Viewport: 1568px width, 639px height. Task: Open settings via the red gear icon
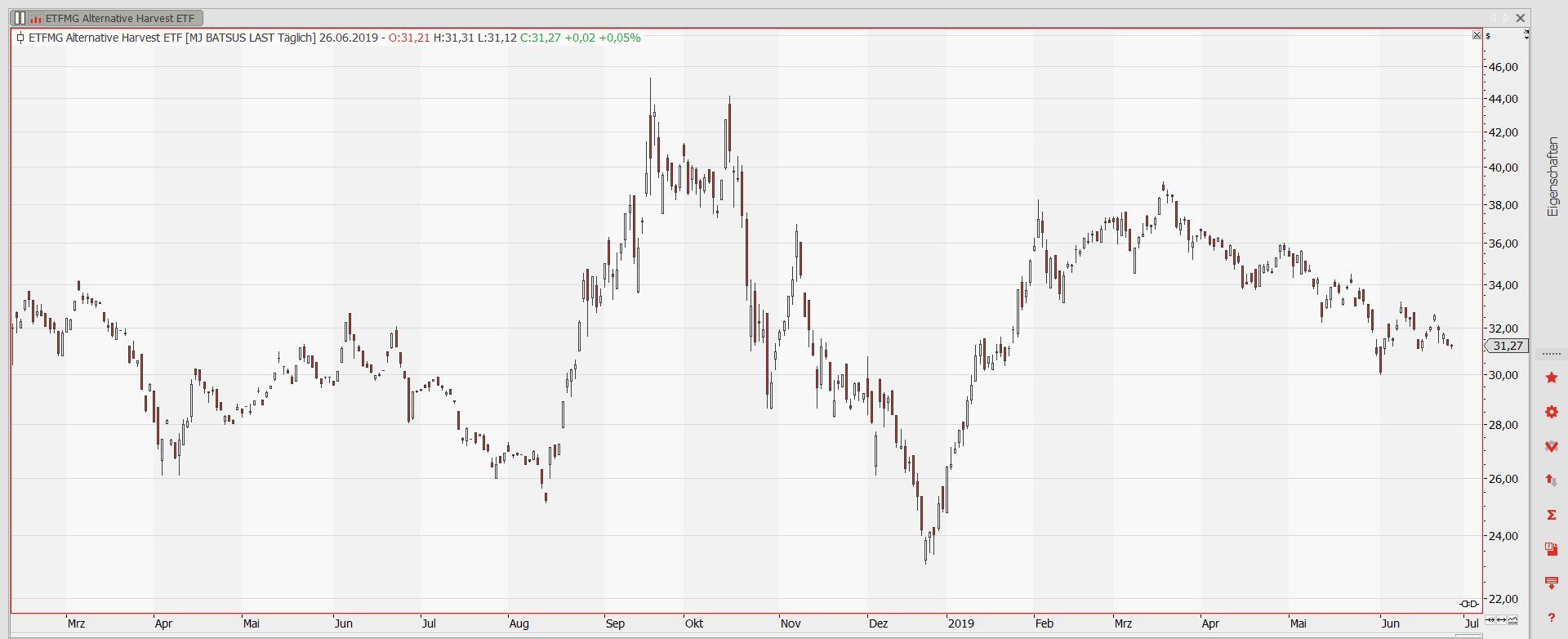pos(1551,412)
